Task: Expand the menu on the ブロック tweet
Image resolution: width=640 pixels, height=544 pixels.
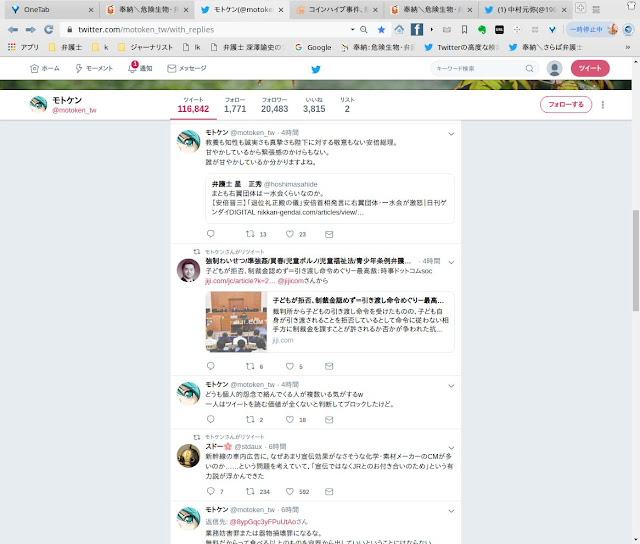Action: tap(451, 386)
